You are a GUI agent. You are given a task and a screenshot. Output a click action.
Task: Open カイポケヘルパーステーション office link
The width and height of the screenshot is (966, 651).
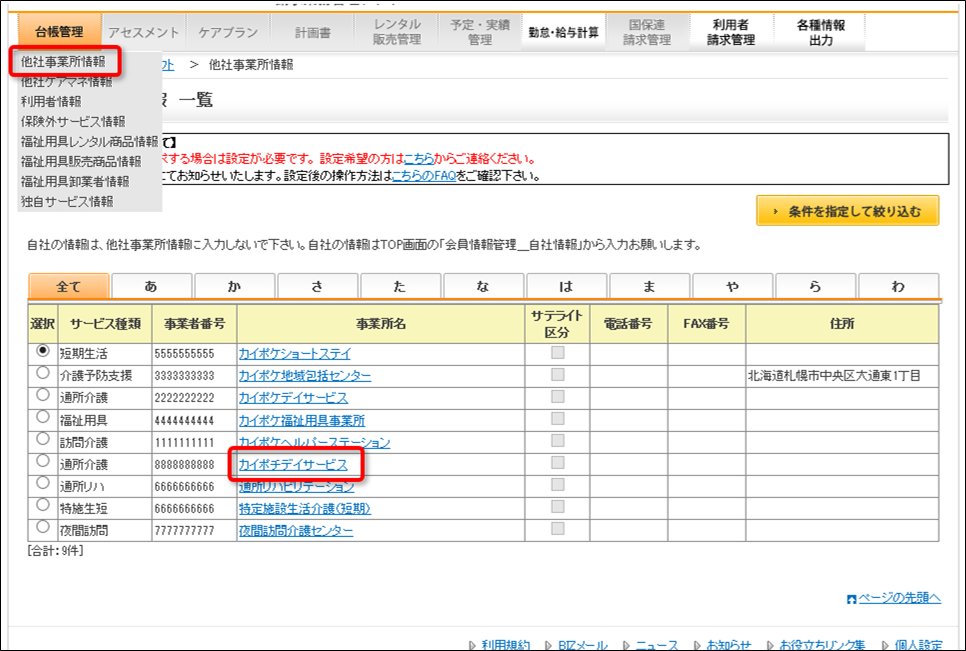[315, 443]
